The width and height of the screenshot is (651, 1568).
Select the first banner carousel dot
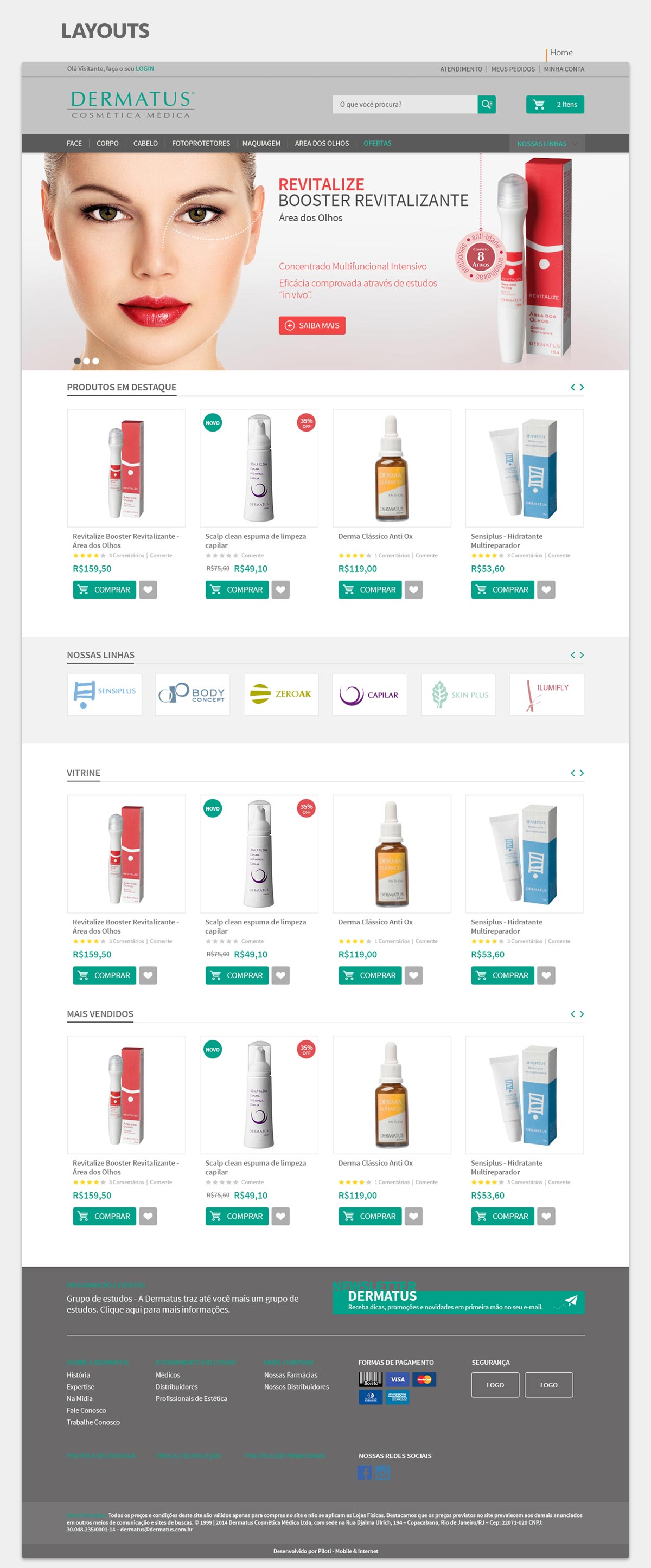(x=78, y=361)
